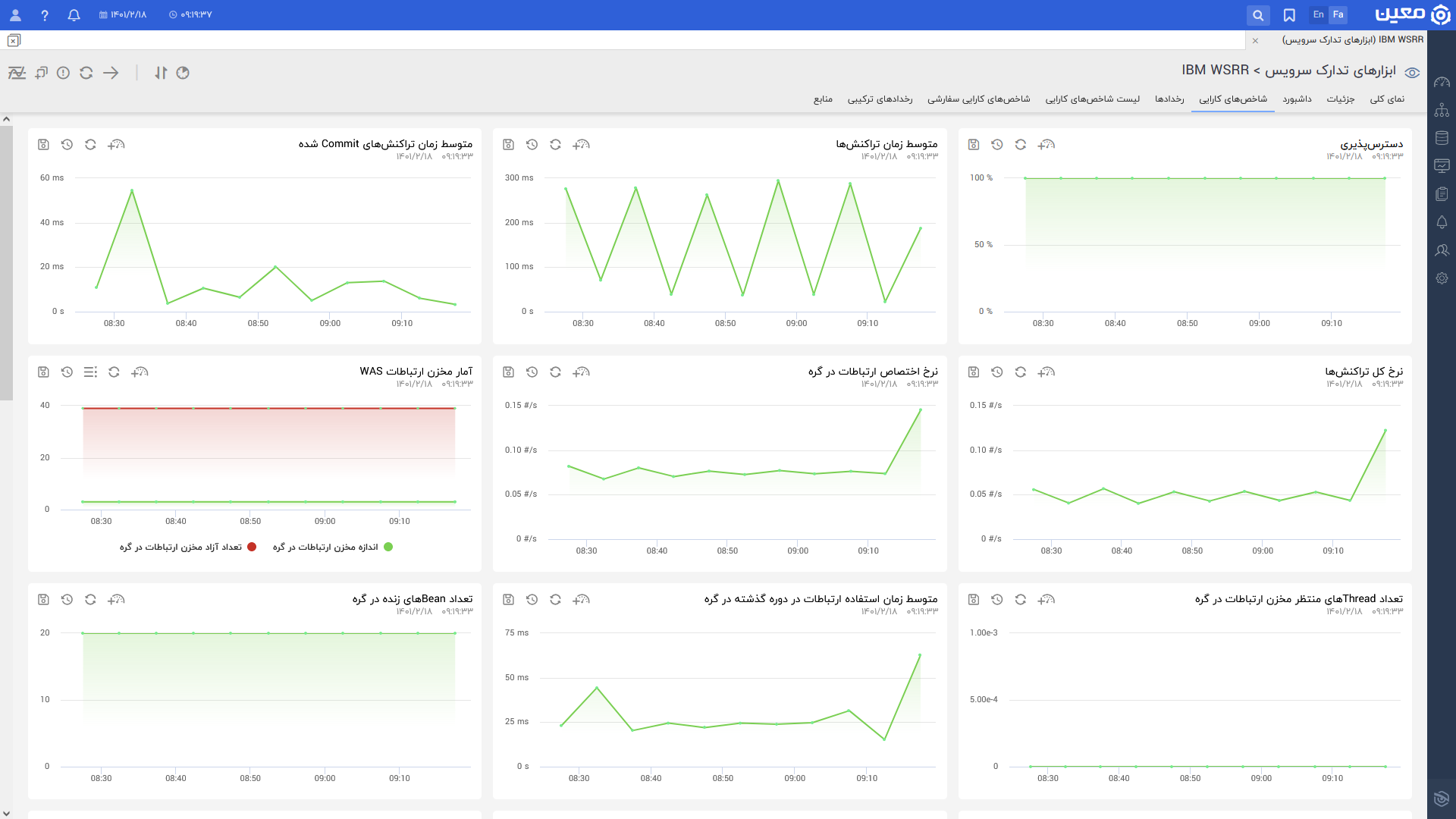Open history for the نرخ اختصاص ارتباطات chart

tap(532, 372)
